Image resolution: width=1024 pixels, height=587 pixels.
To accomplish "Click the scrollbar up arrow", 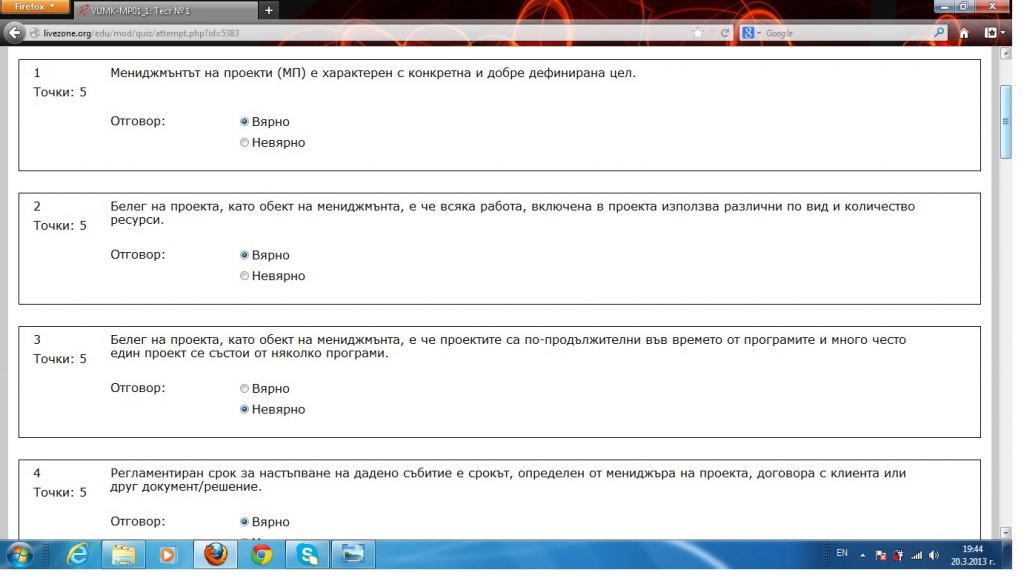I will point(1005,54).
